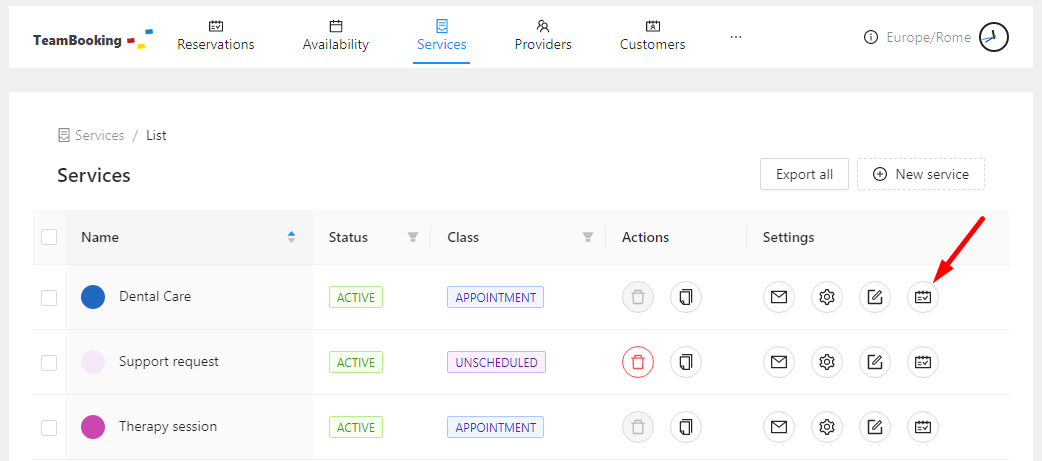Clone the Therapy session service
This screenshot has width=1042, height=461.
686,427
